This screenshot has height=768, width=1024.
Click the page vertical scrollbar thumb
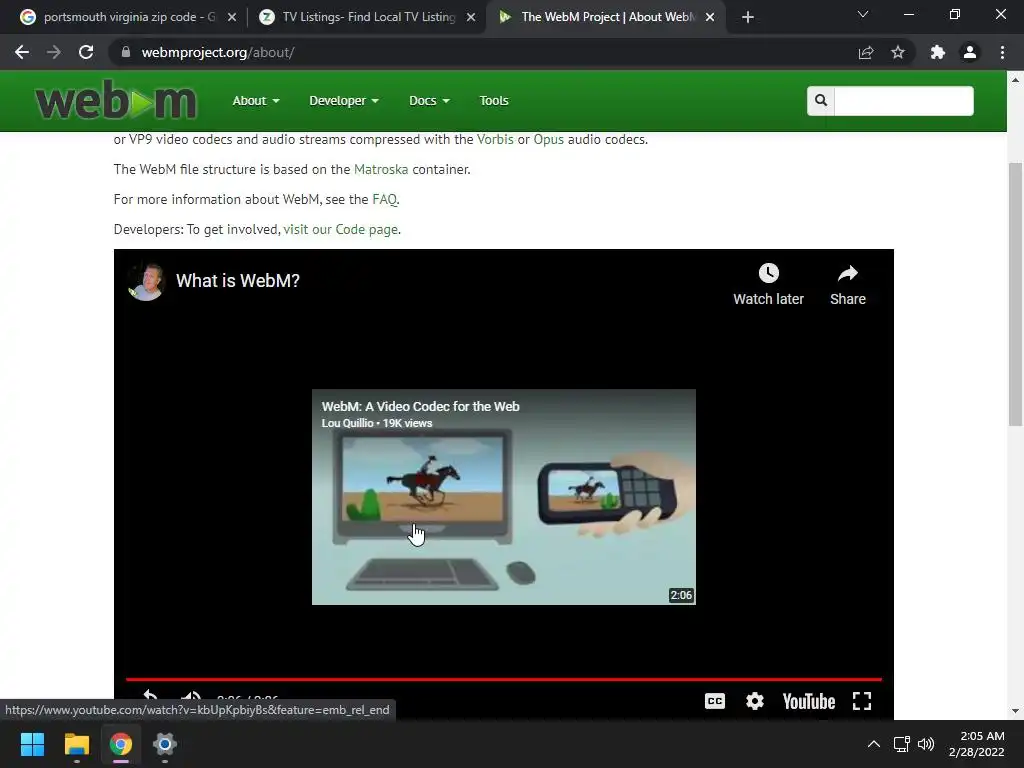(x=1015, y=295)
